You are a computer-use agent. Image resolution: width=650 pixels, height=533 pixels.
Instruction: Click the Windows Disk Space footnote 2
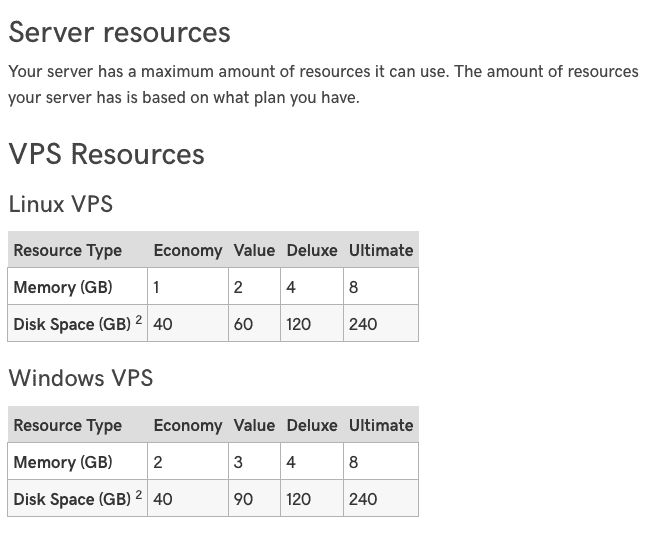[139, 494]
